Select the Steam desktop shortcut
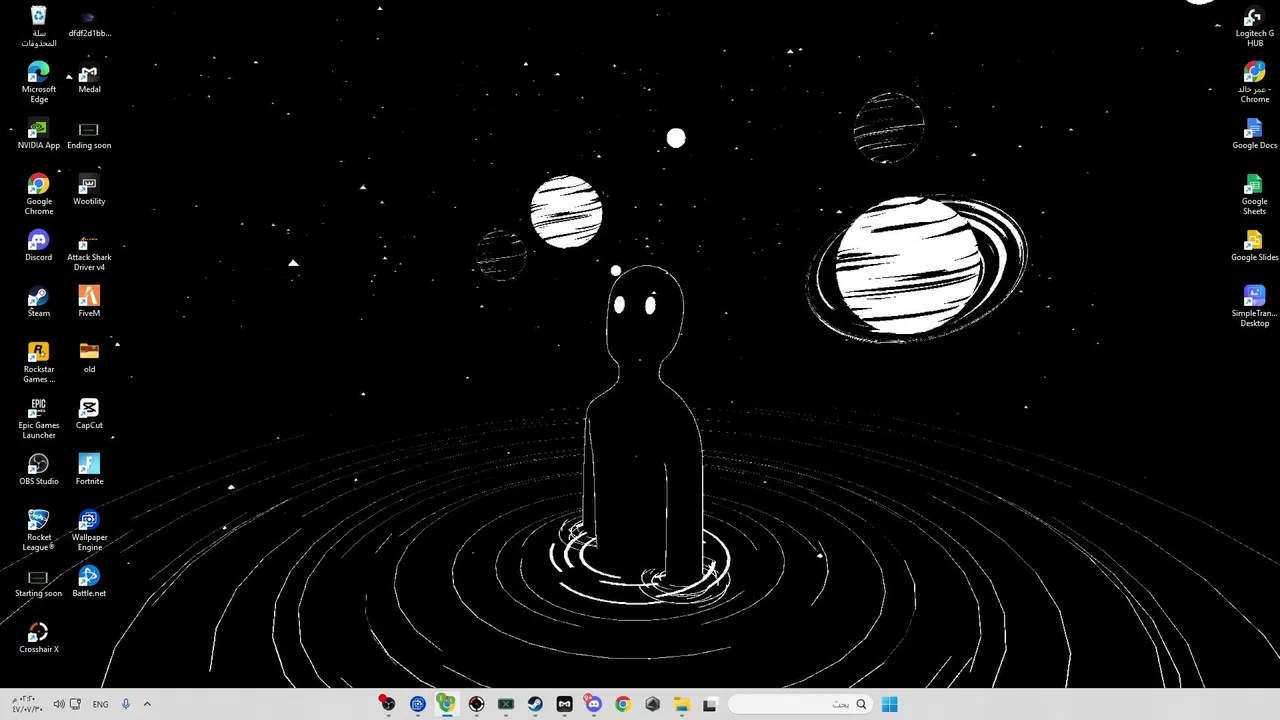This screenshot has height=720, width=1280. [38, 302]
